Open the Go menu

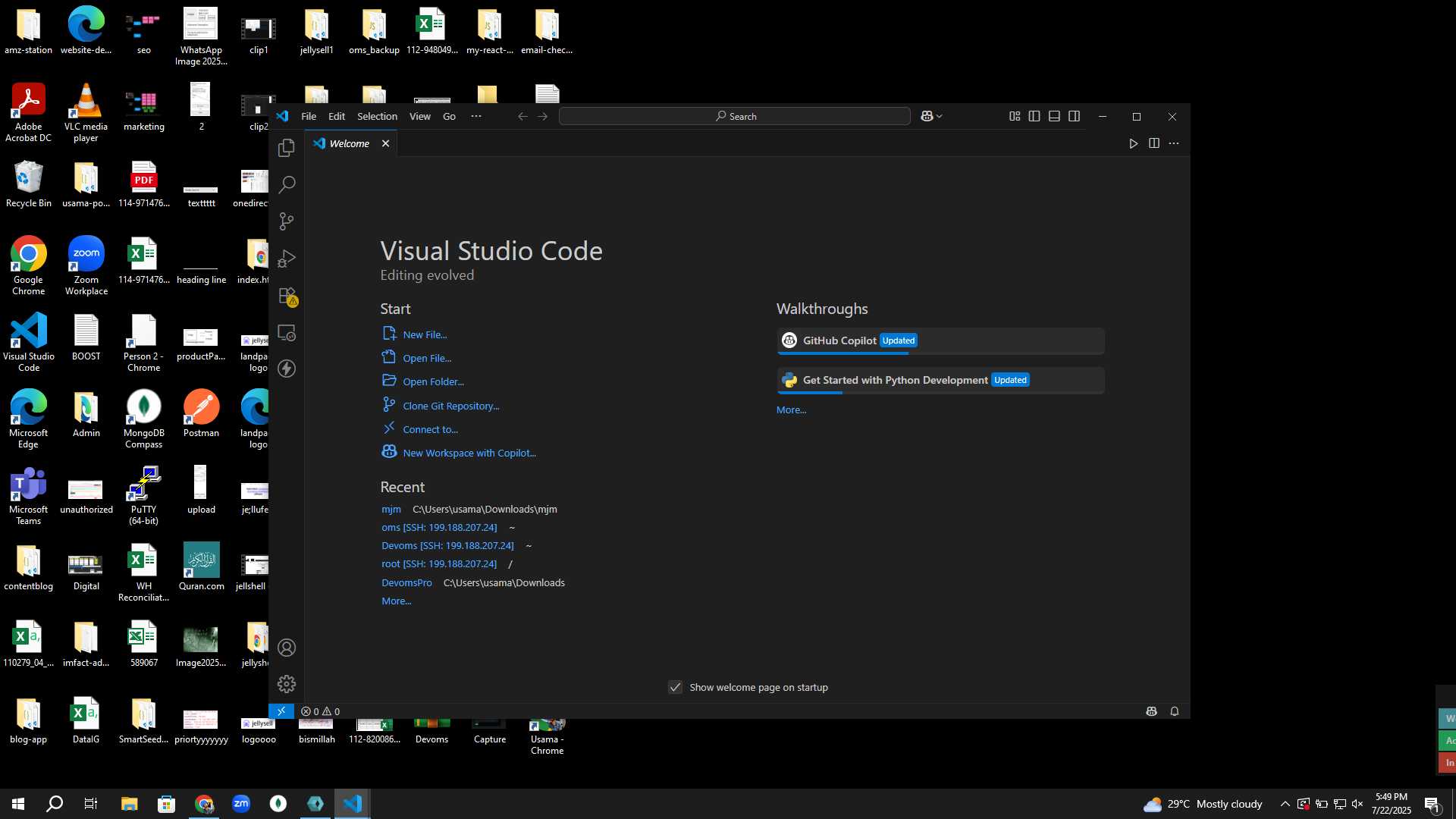click(x=449, y=116)
